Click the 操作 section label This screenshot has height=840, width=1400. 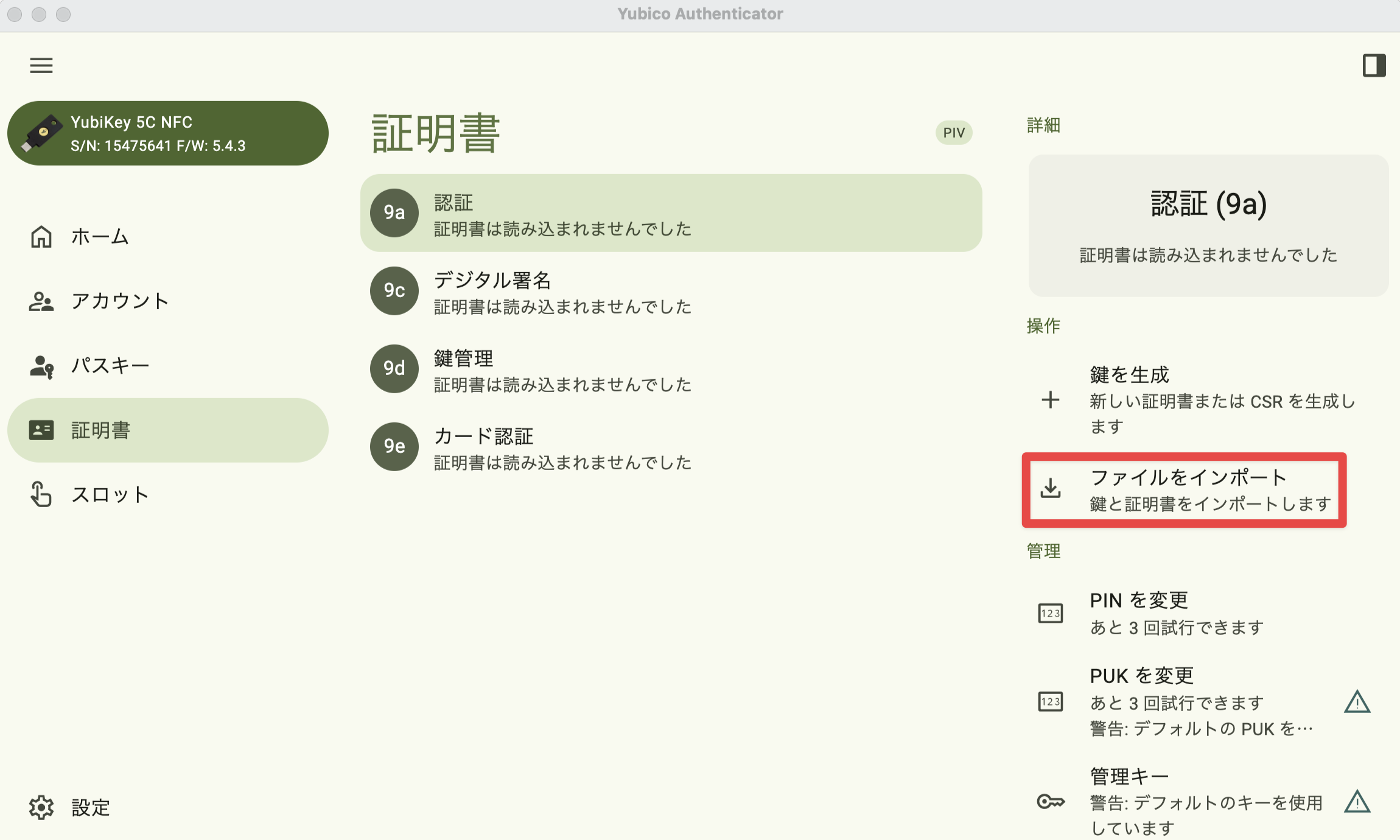click(x=1043, y=326)
